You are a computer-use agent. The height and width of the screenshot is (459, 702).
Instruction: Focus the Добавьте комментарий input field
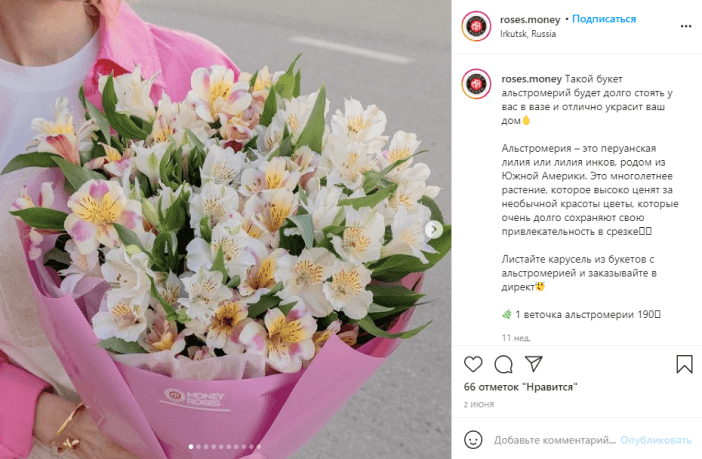[555, 440]
